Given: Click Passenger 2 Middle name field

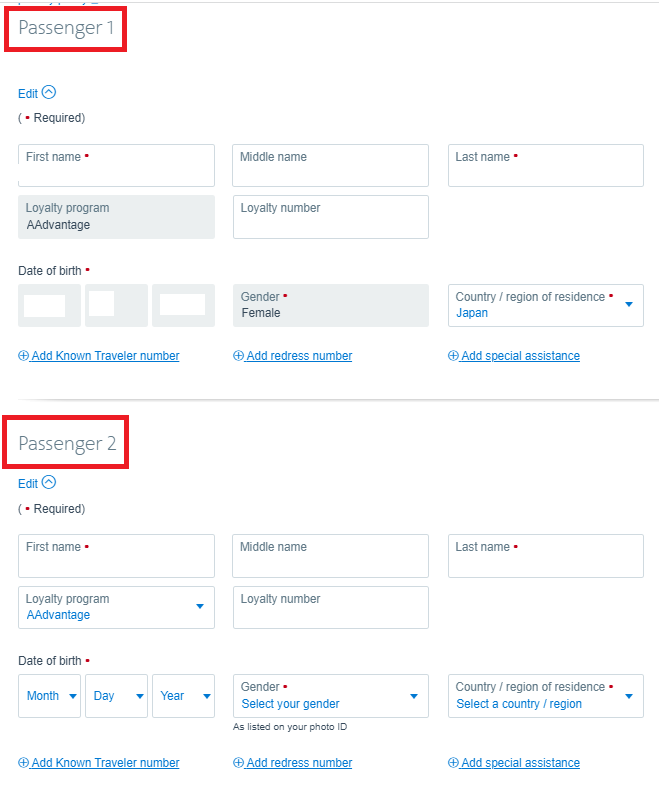Looking at the screenshot, I should (330, 556).
